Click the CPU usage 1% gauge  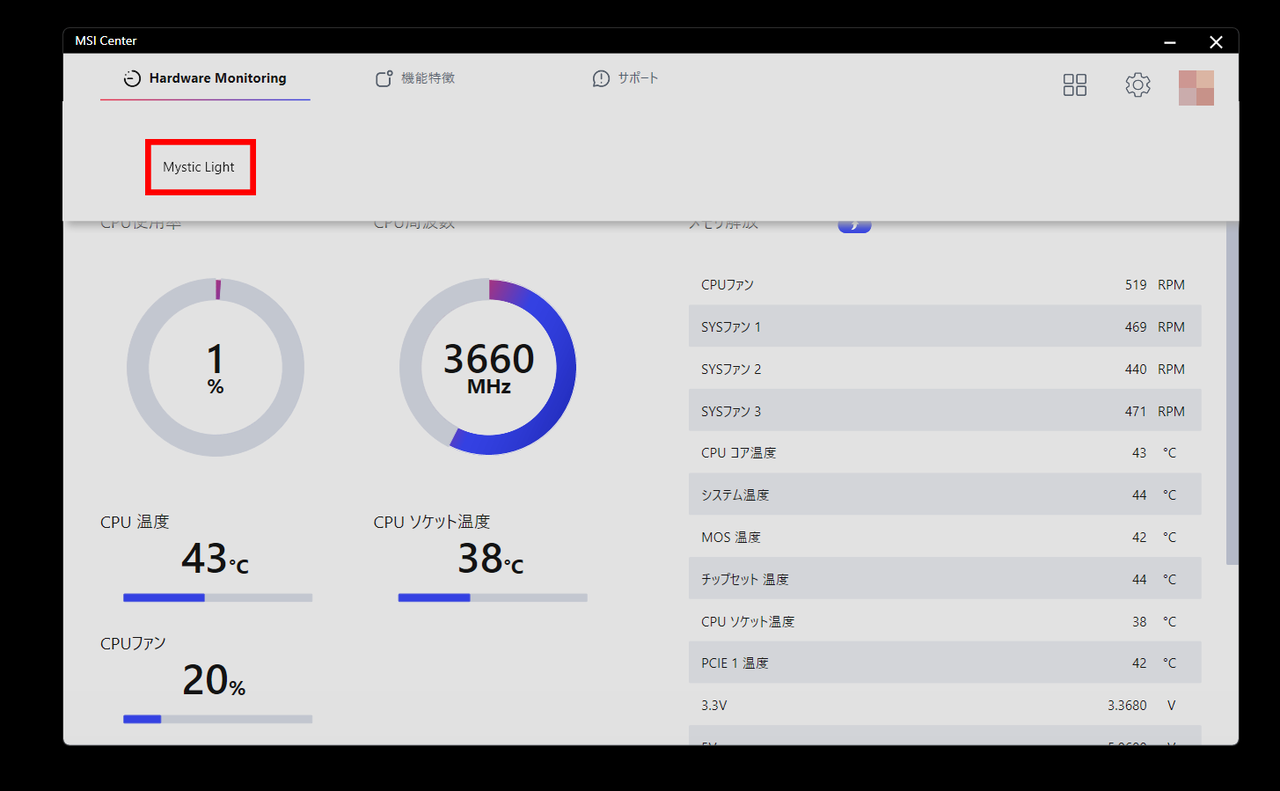pyautogui.click(x=215, y=368)
